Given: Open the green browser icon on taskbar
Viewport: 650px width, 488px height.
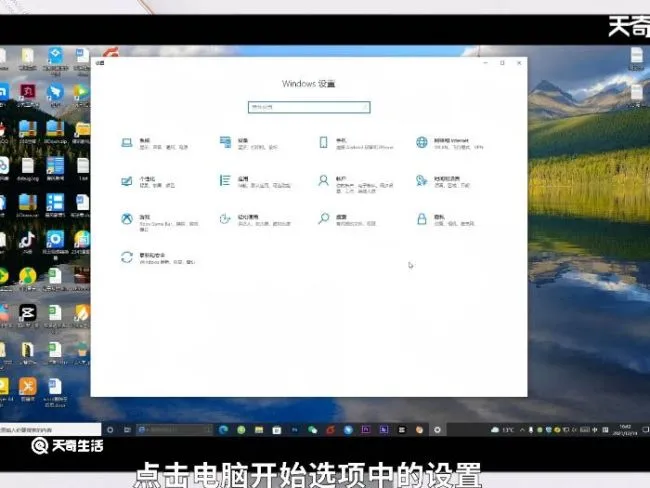Looking at the screenshot, I should 241,430.
